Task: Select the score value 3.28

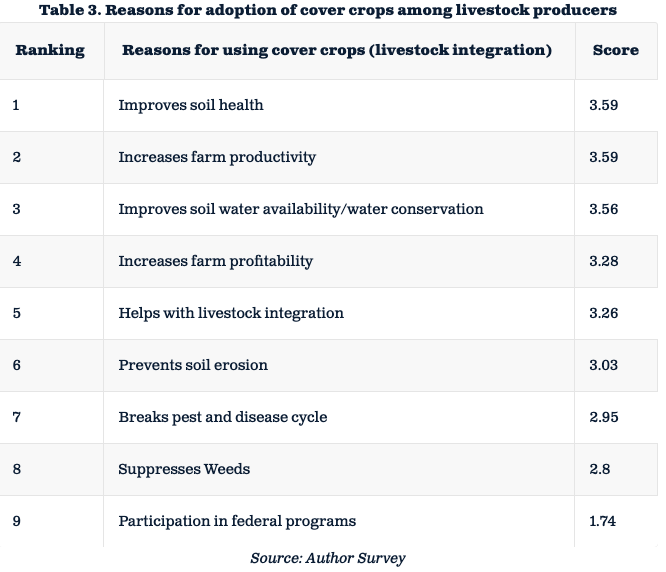Action: (604, 261)
